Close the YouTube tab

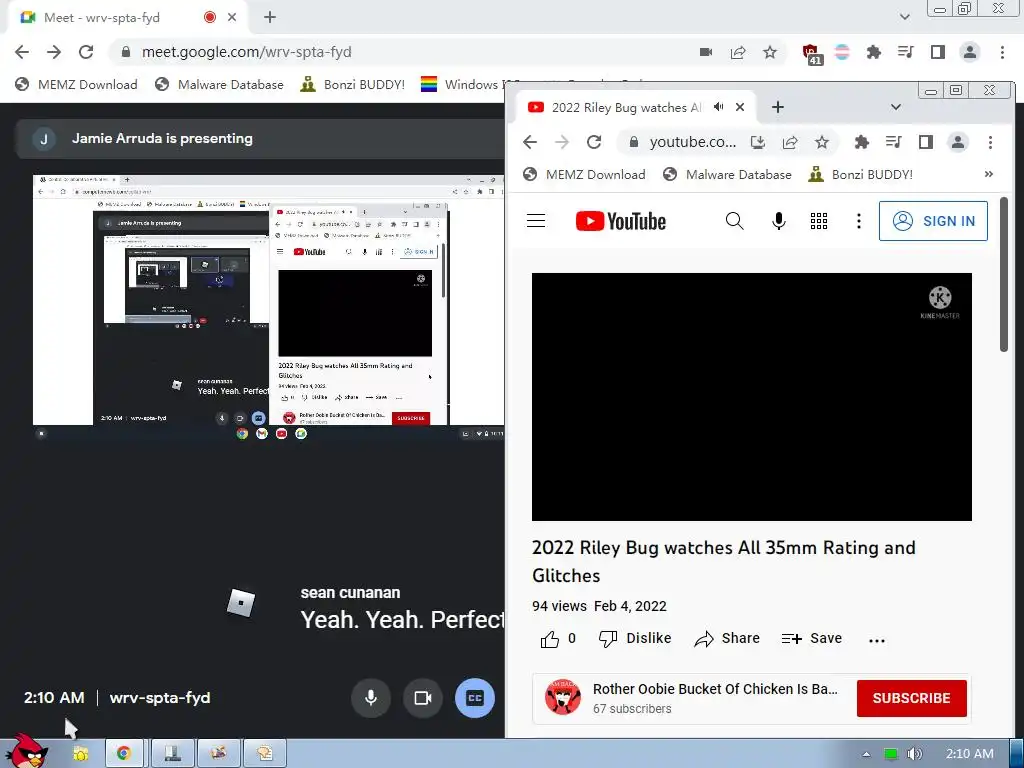coord(740,107)
